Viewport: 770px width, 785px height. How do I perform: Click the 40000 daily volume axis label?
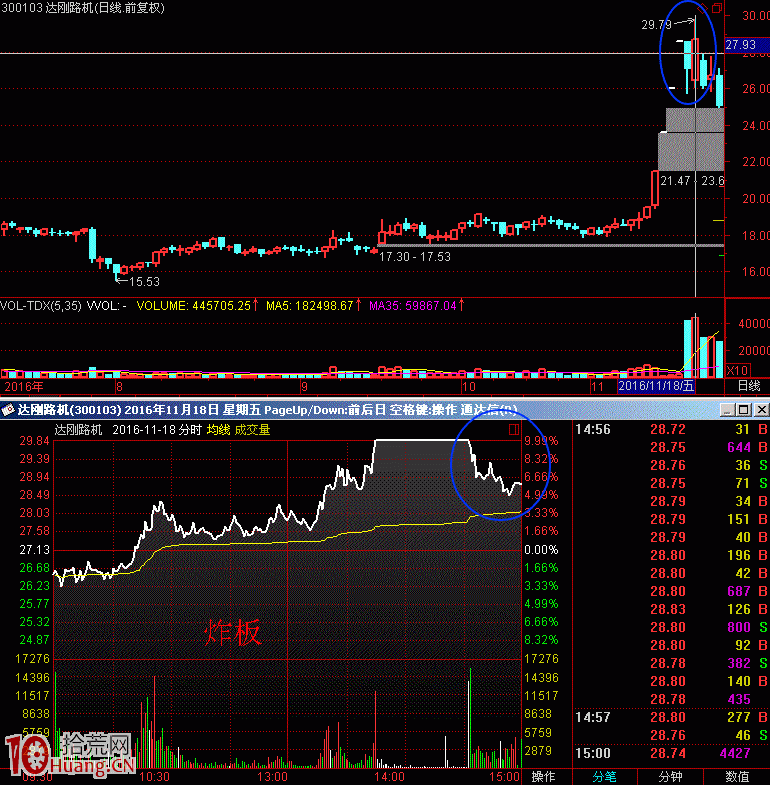click(754, 323)
